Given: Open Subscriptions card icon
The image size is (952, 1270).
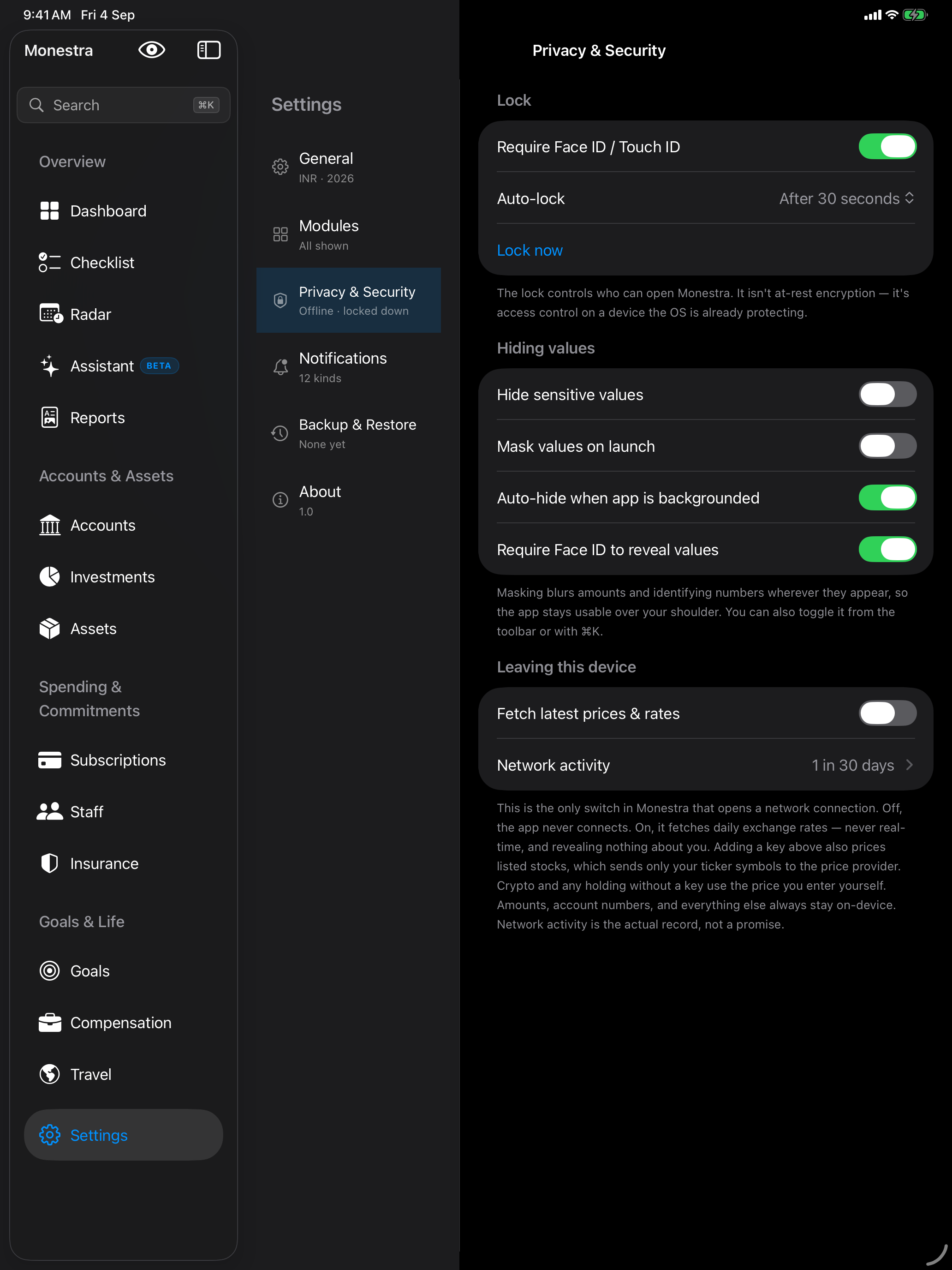Looking at the screenshot, I should pyautogui.click(x=49, y=760).
